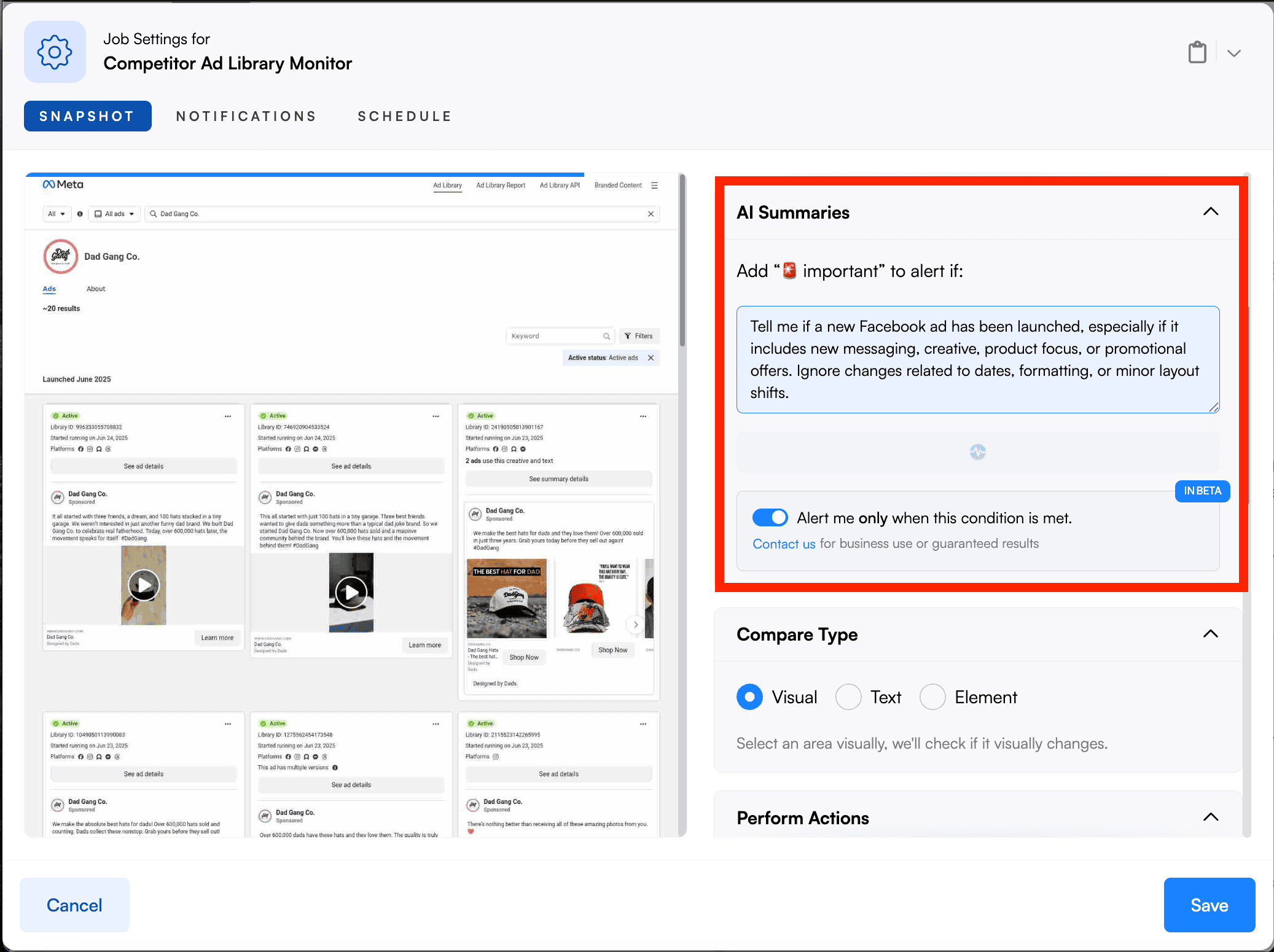Click the job settings gear icon

[x=55, y=52]
